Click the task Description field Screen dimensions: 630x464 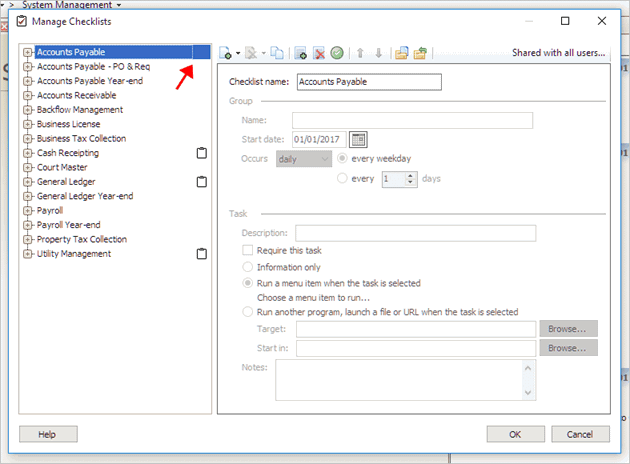click(x=415, y=233)
